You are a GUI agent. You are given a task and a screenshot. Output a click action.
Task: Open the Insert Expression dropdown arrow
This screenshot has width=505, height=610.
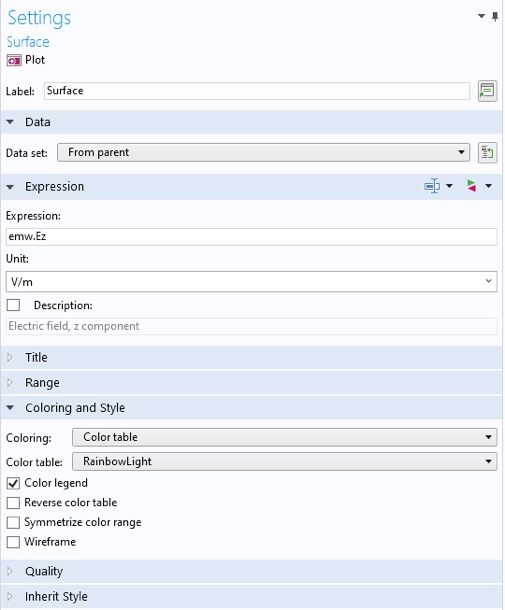449,186
